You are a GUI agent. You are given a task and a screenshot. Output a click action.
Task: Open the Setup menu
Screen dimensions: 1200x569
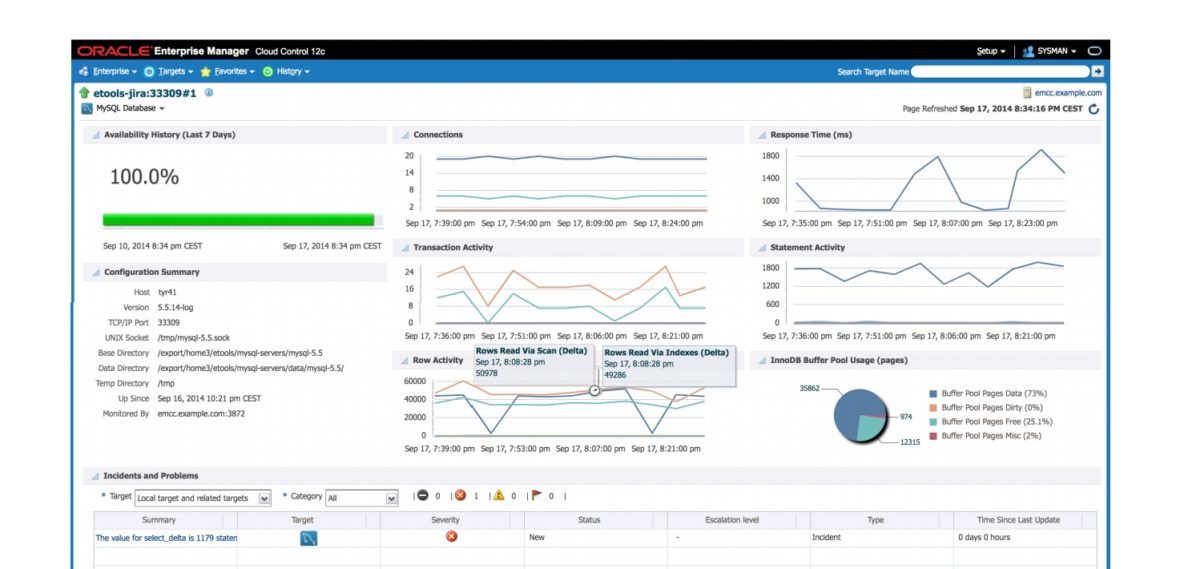click(990, 51)
